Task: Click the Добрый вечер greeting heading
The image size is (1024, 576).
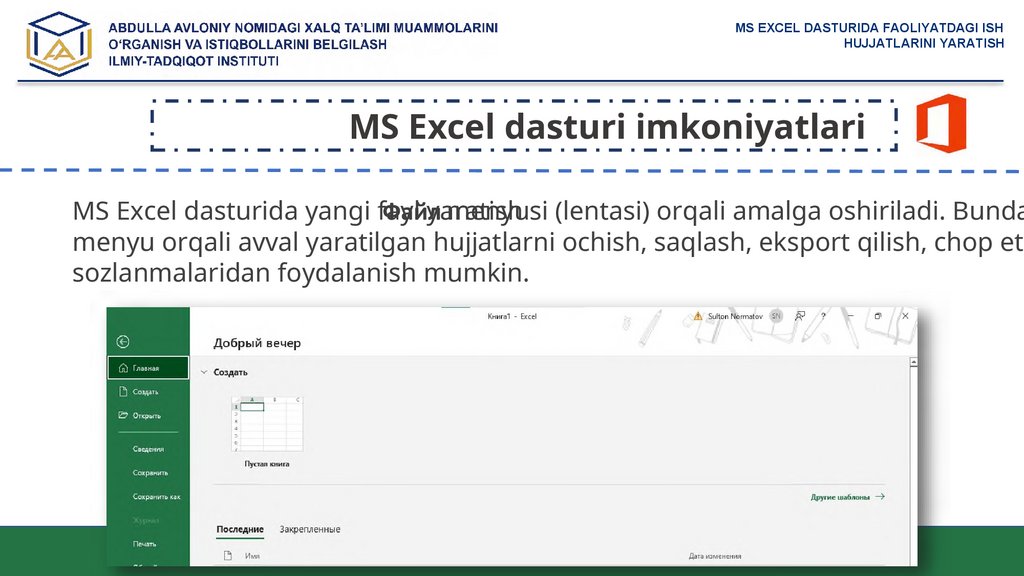Action: (x=257, y=343)
